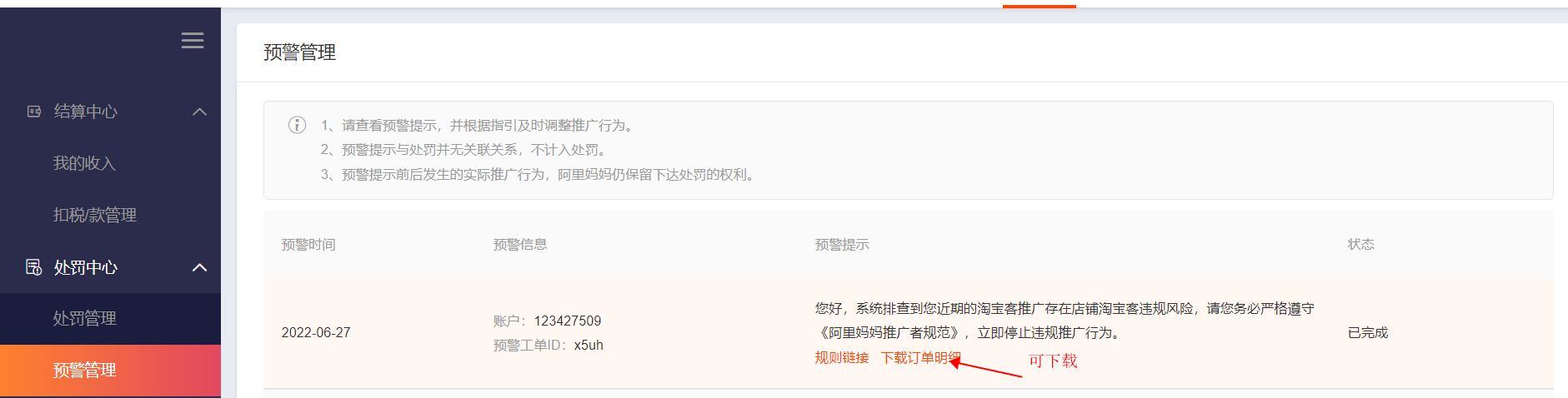Select the 预警管理 menu item
Screen dimensions: 1568x398
(110, 371)
